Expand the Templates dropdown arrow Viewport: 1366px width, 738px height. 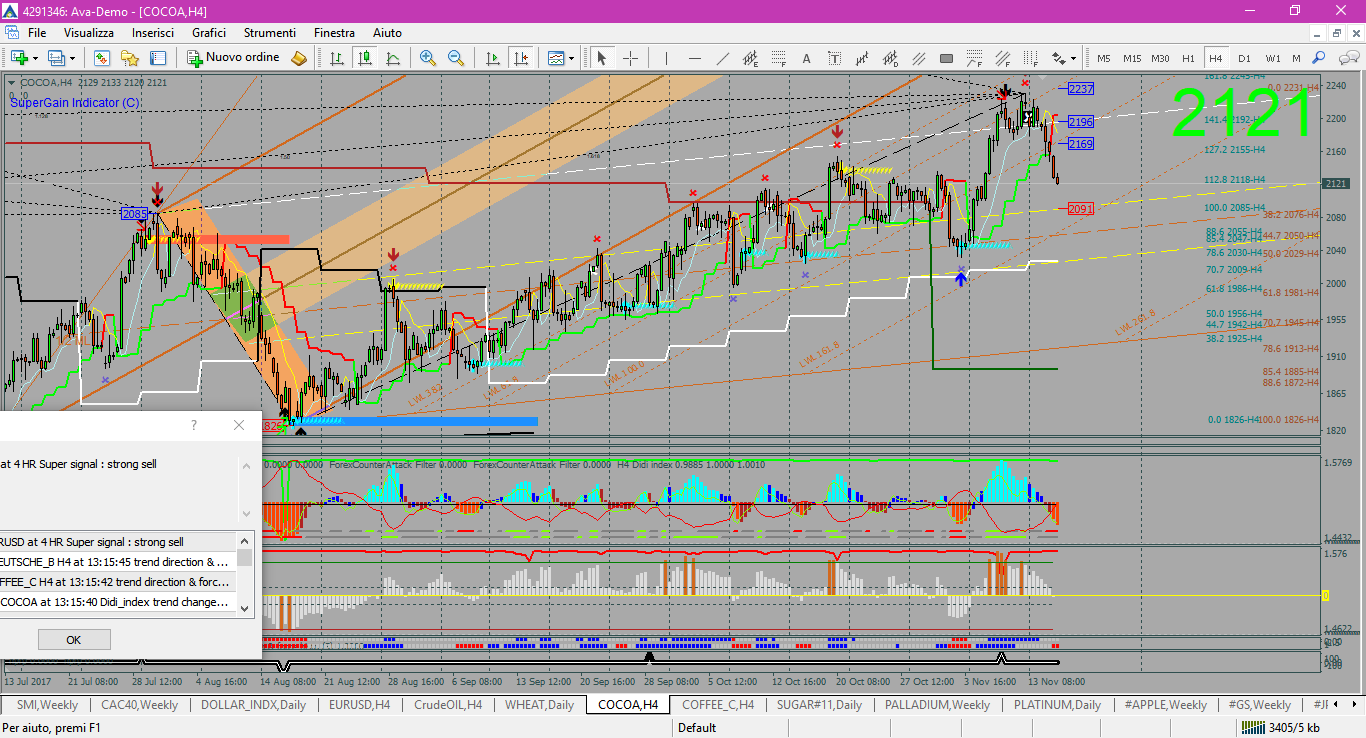pos(572,58)
